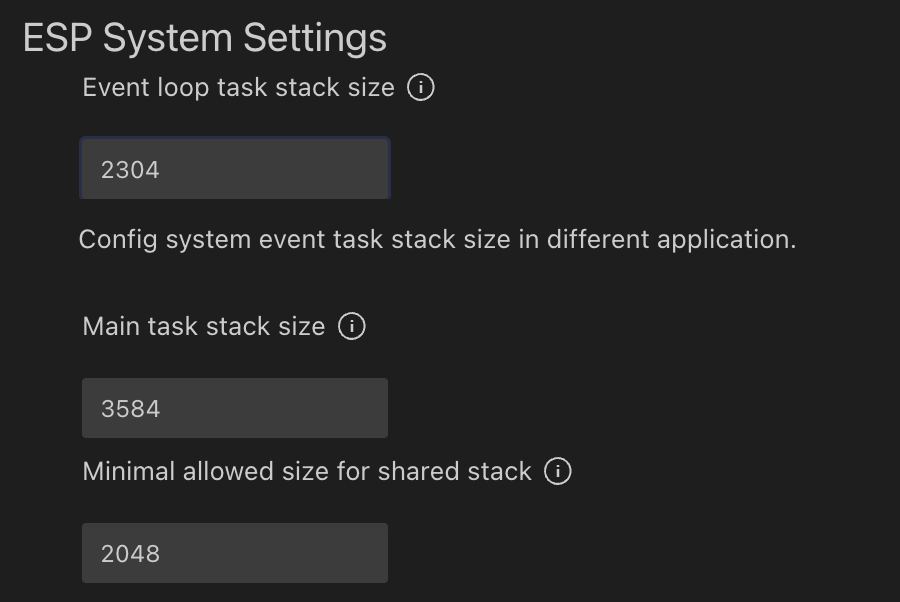Place cursor in the field showing 3584
Image resolution: width=900 pixels, height=602 pixels.
pyautogui.click(x=235, y=408)
